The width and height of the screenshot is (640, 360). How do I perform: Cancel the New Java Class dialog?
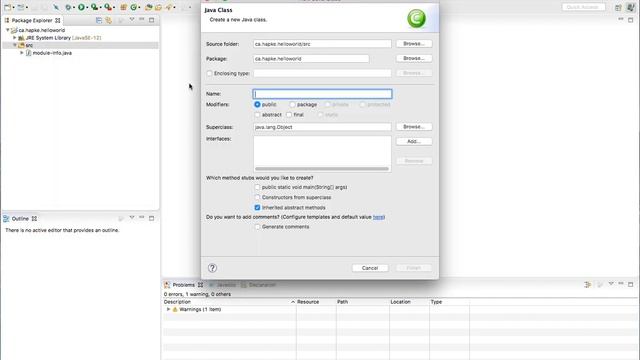[x=370, y=268]
